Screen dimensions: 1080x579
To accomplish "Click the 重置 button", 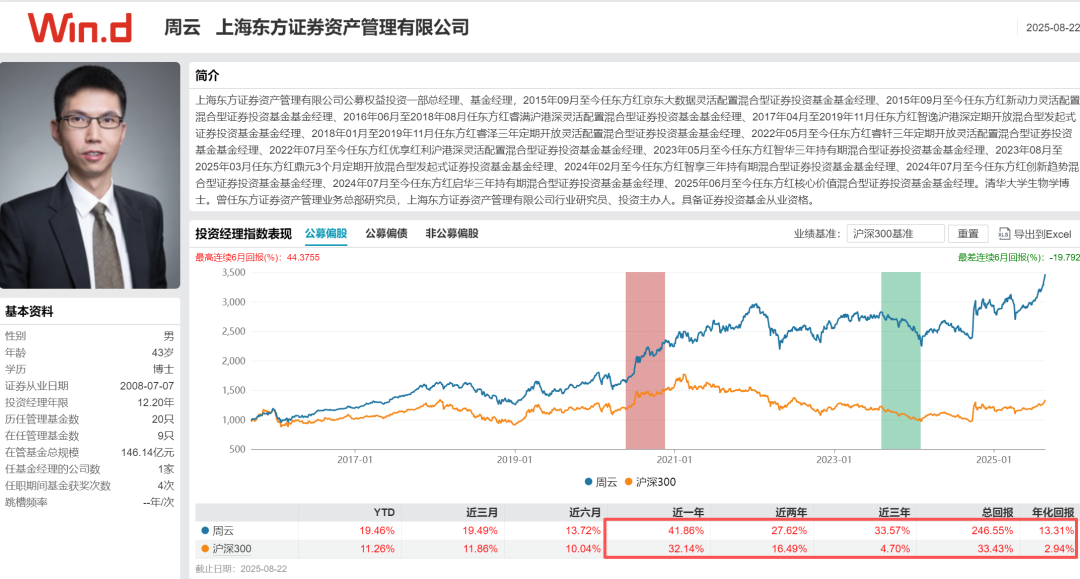I will click(968, 234).
